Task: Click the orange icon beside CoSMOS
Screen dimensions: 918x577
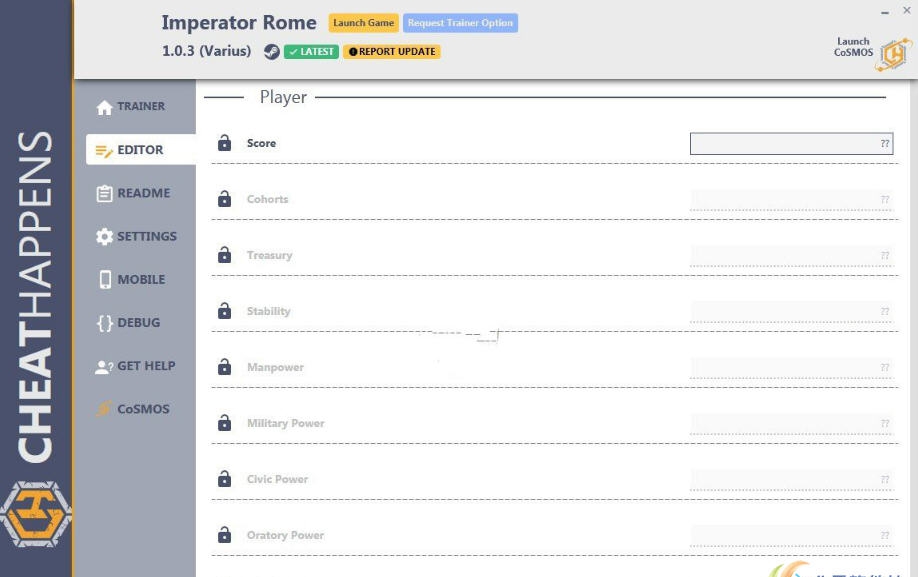Action: coord(104,408)
